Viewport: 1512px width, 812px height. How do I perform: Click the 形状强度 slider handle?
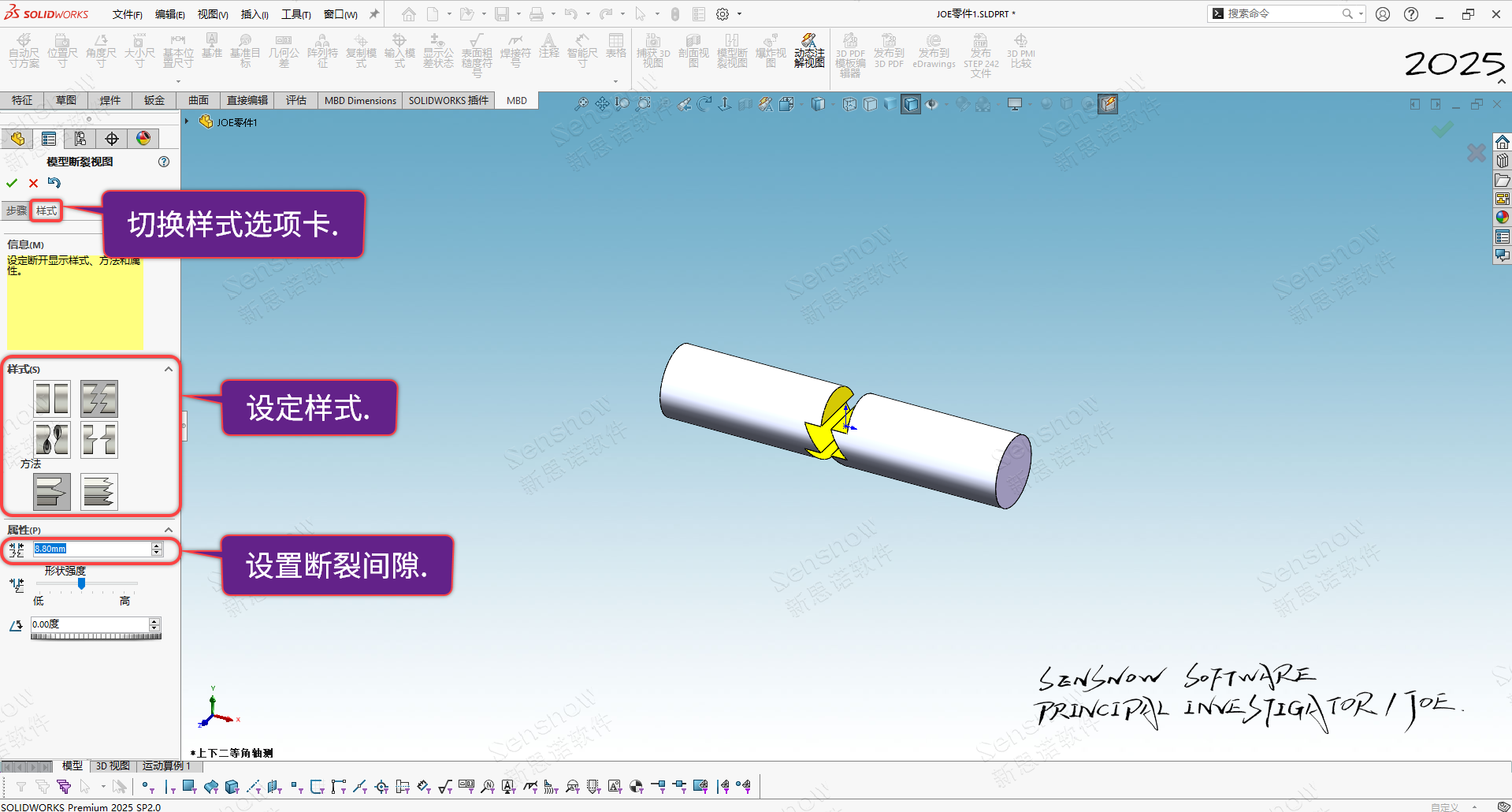(81, 584)
